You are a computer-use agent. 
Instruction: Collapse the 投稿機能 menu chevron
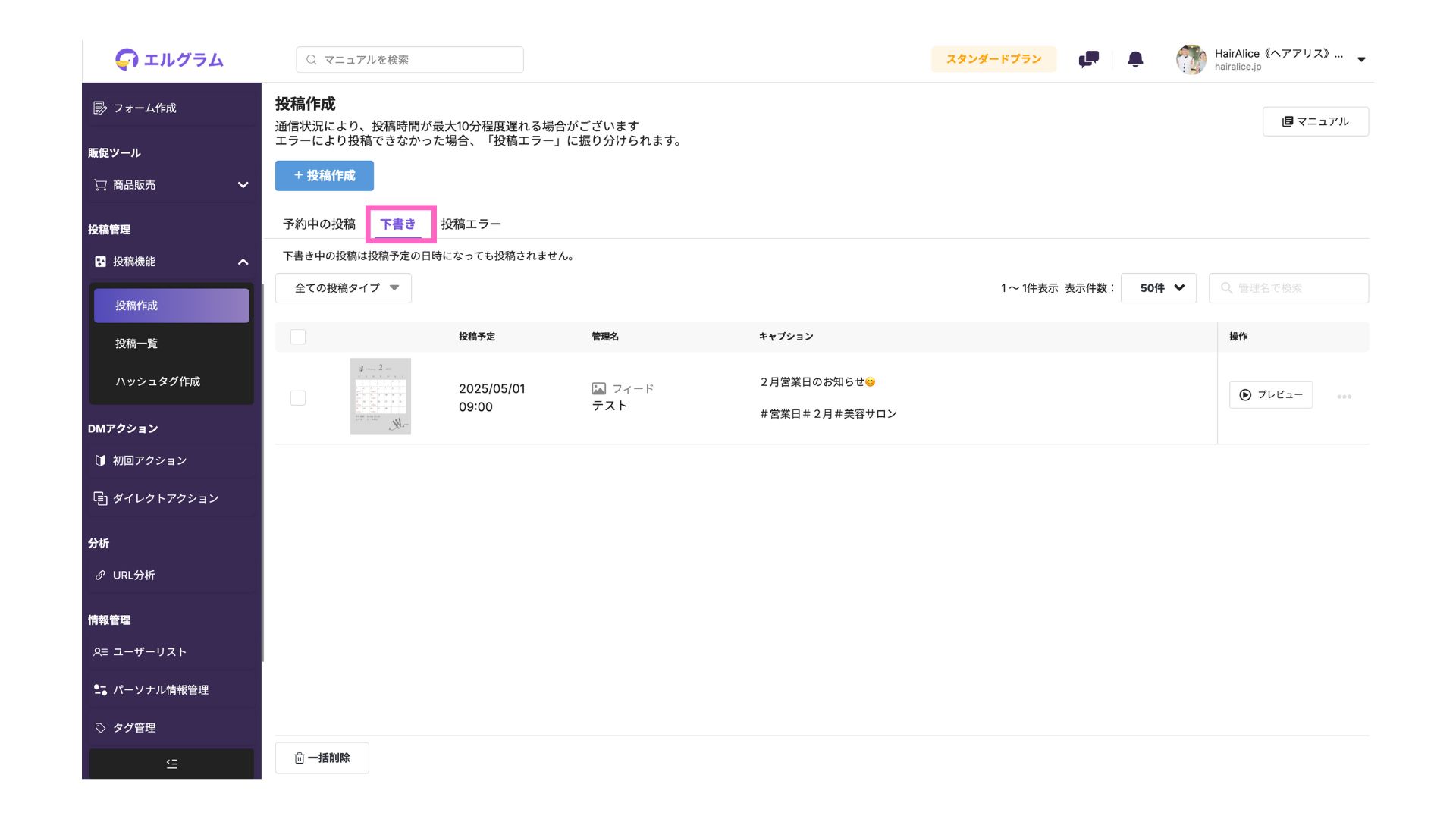(243, 262)
